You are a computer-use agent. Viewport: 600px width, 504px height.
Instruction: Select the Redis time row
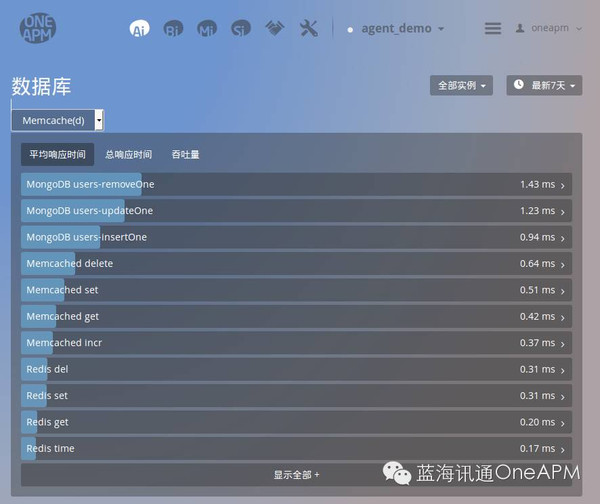[x=297, y=449]
